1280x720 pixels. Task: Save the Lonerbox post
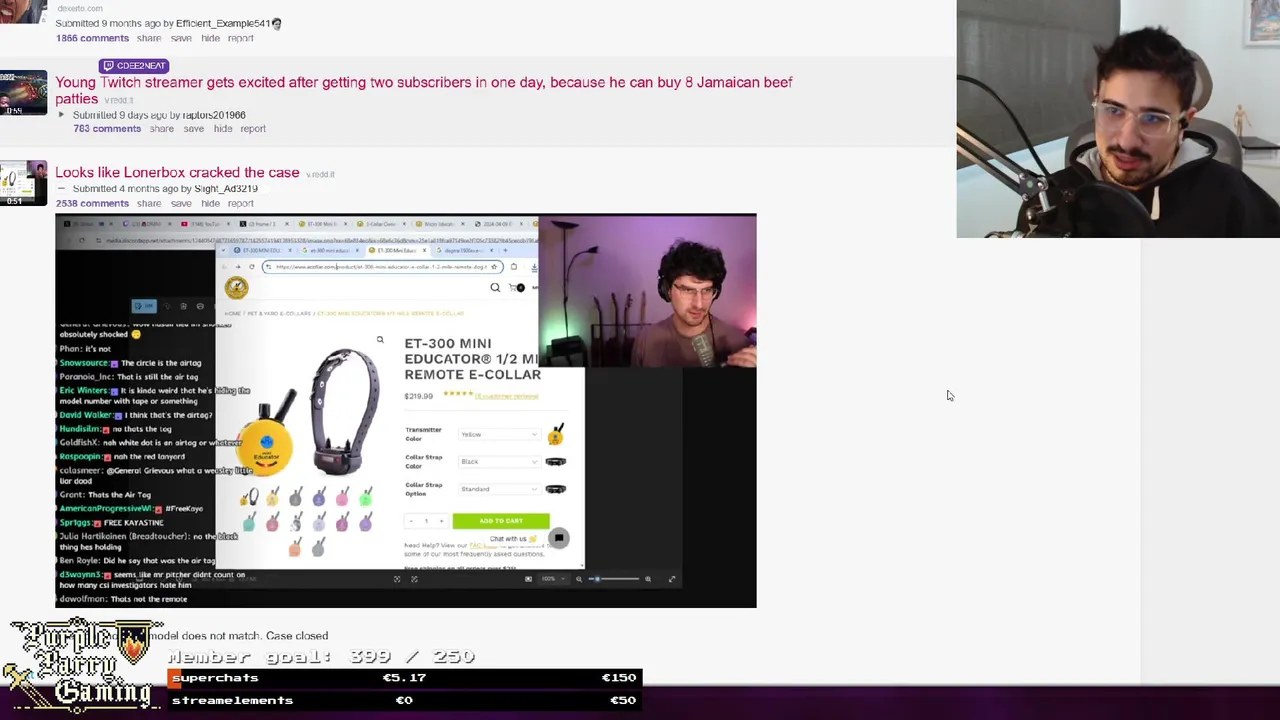click(181, 203)
